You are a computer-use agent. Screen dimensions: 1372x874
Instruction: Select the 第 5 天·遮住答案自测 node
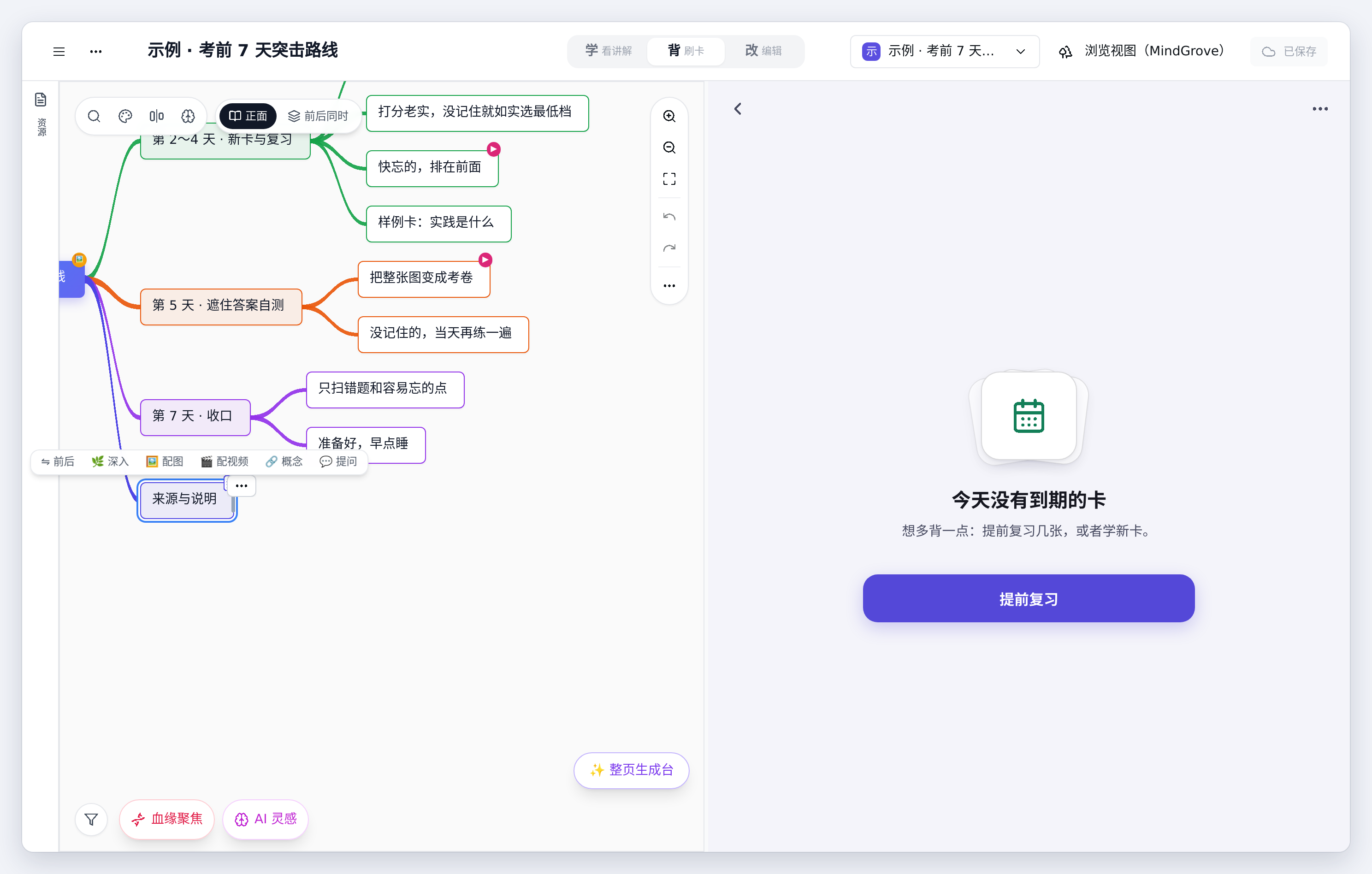point(221,307)
